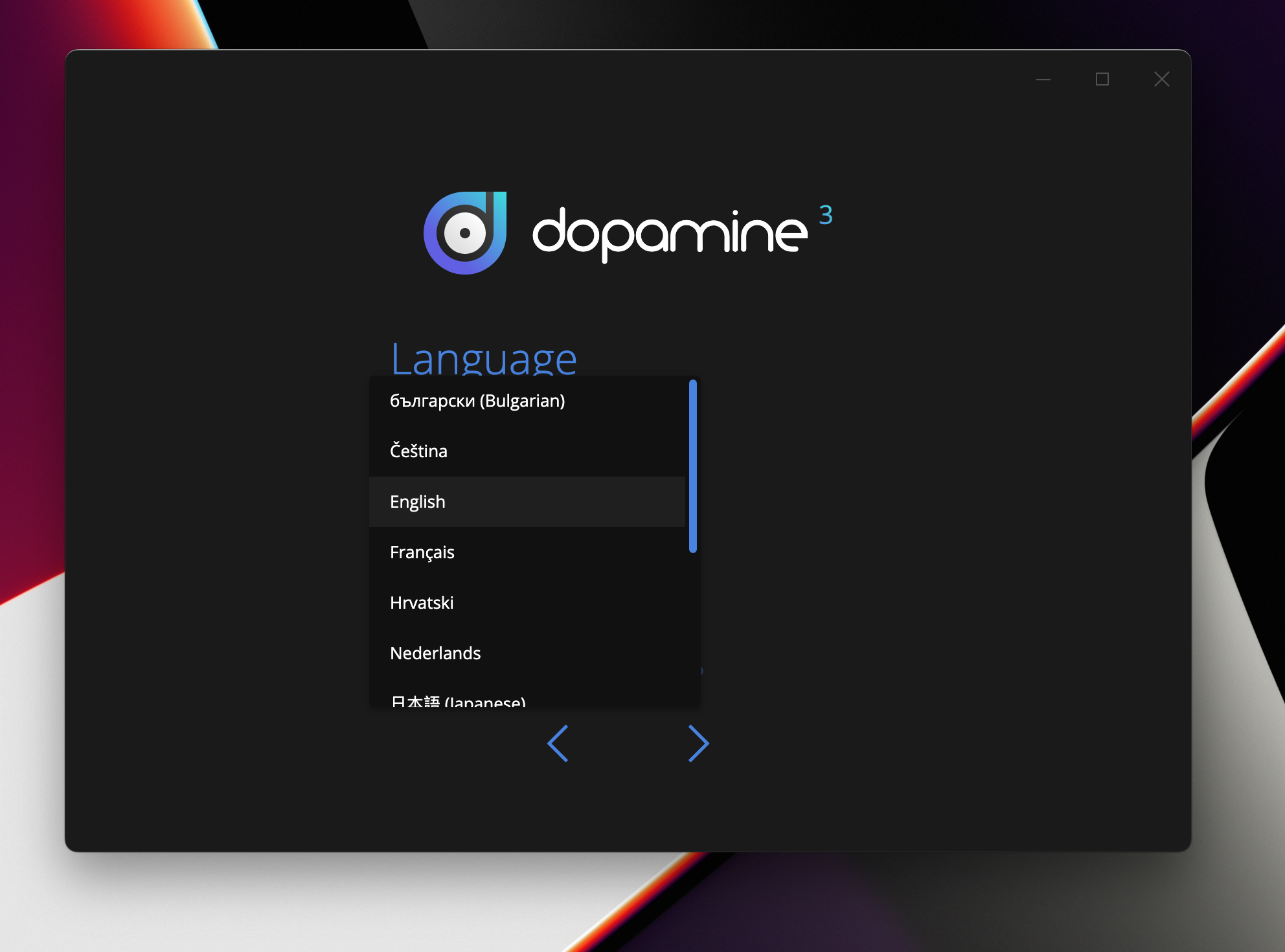This screenshot has width=1285, height=952.
Task: Select the Nederlands language entry
Action: [435, 653]
